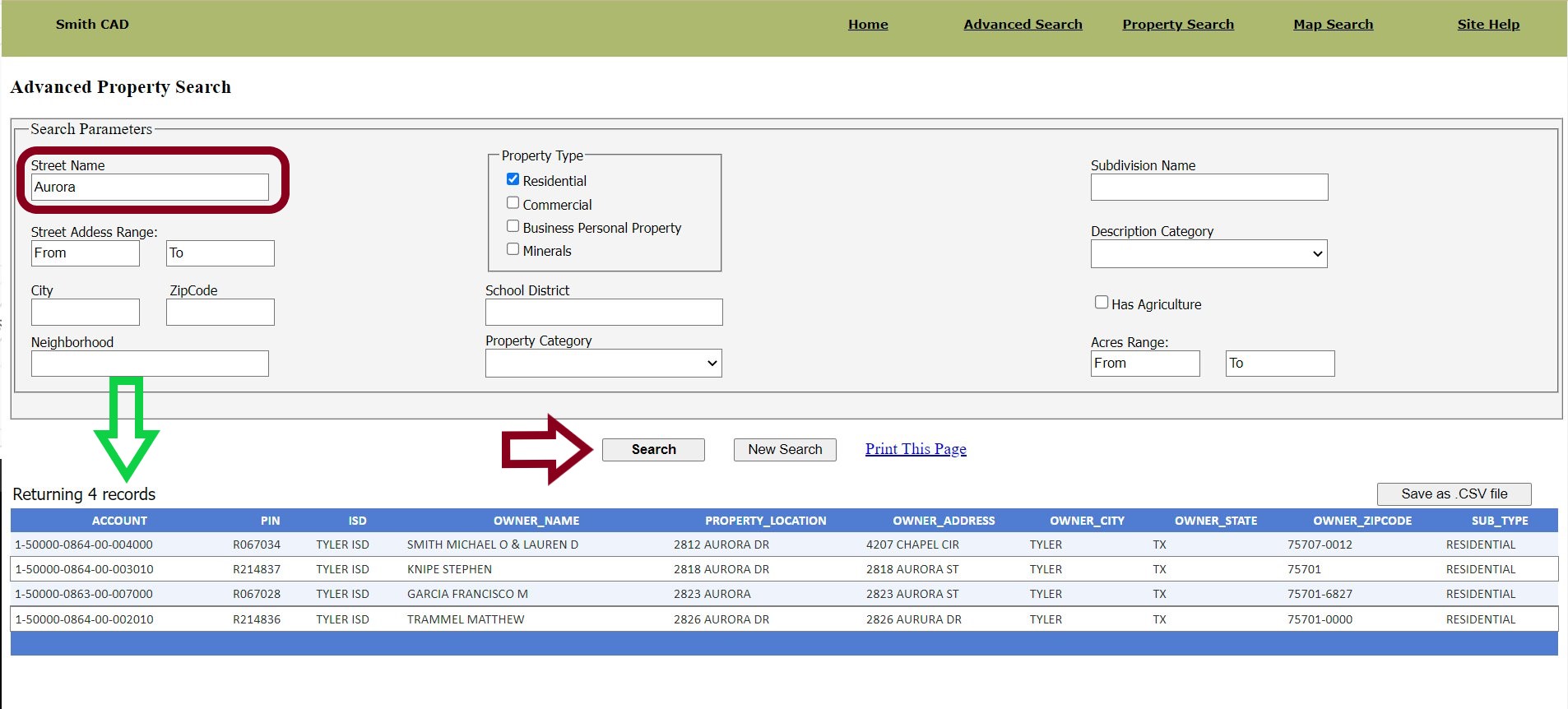Focus the Neighborhood input field

150,364
